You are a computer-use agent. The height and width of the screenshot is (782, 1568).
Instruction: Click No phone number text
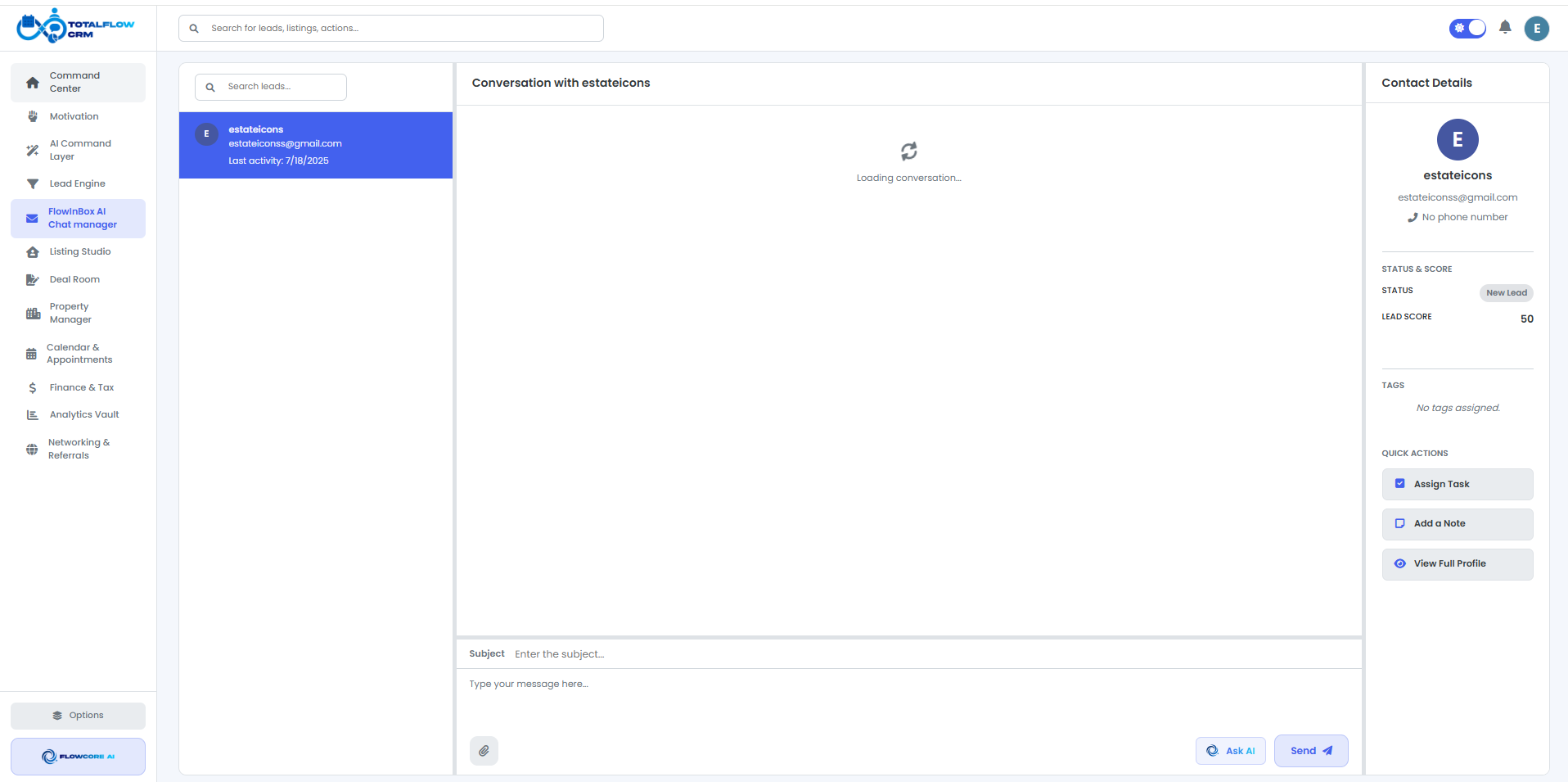tap(1464, 217)
